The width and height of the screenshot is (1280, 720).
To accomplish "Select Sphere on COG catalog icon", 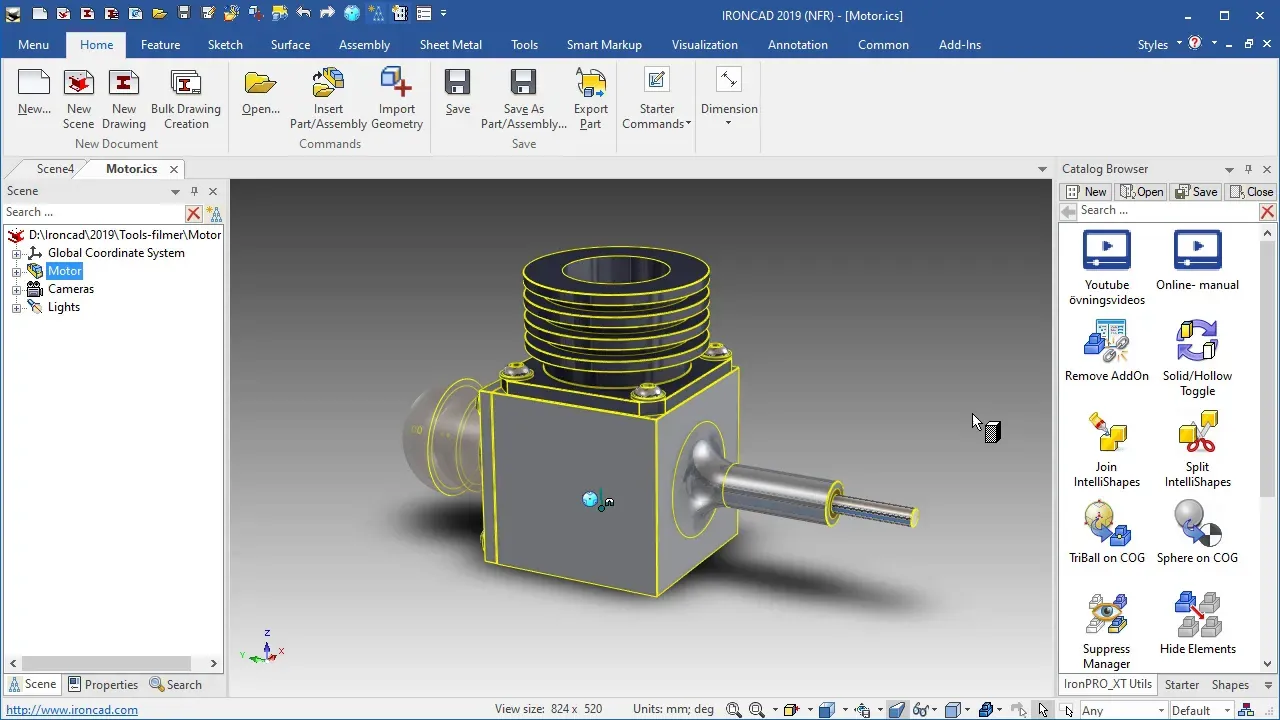I will pos(1197,523).
